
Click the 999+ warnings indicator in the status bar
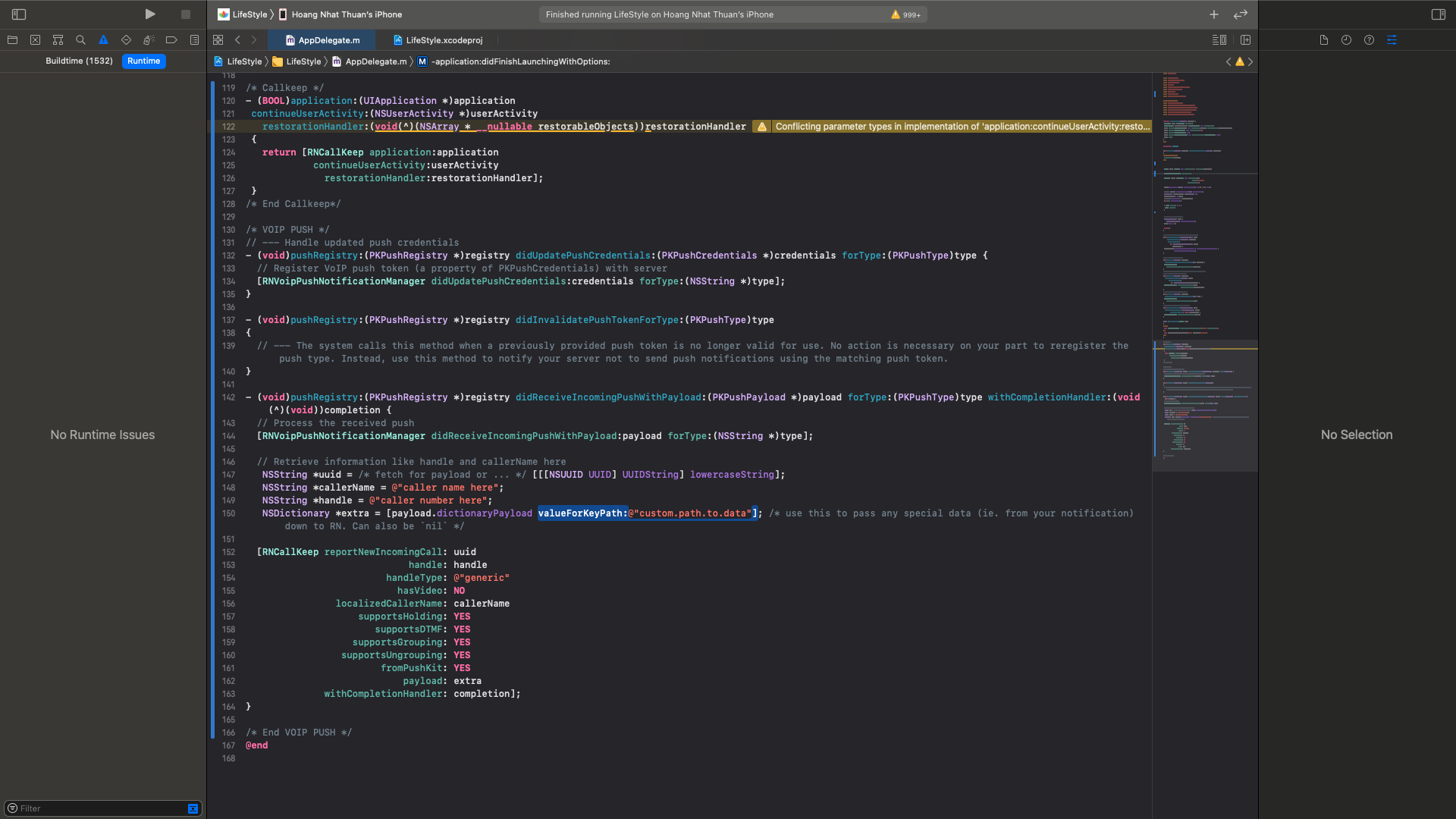[x=906, y=14]
